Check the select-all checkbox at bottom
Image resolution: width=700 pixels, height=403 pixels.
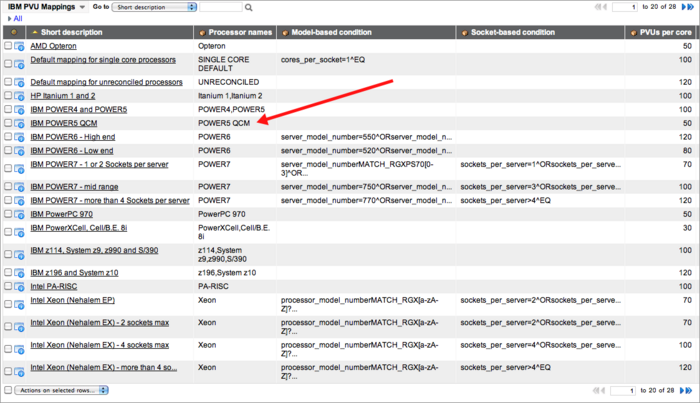(x=8, y=390)
